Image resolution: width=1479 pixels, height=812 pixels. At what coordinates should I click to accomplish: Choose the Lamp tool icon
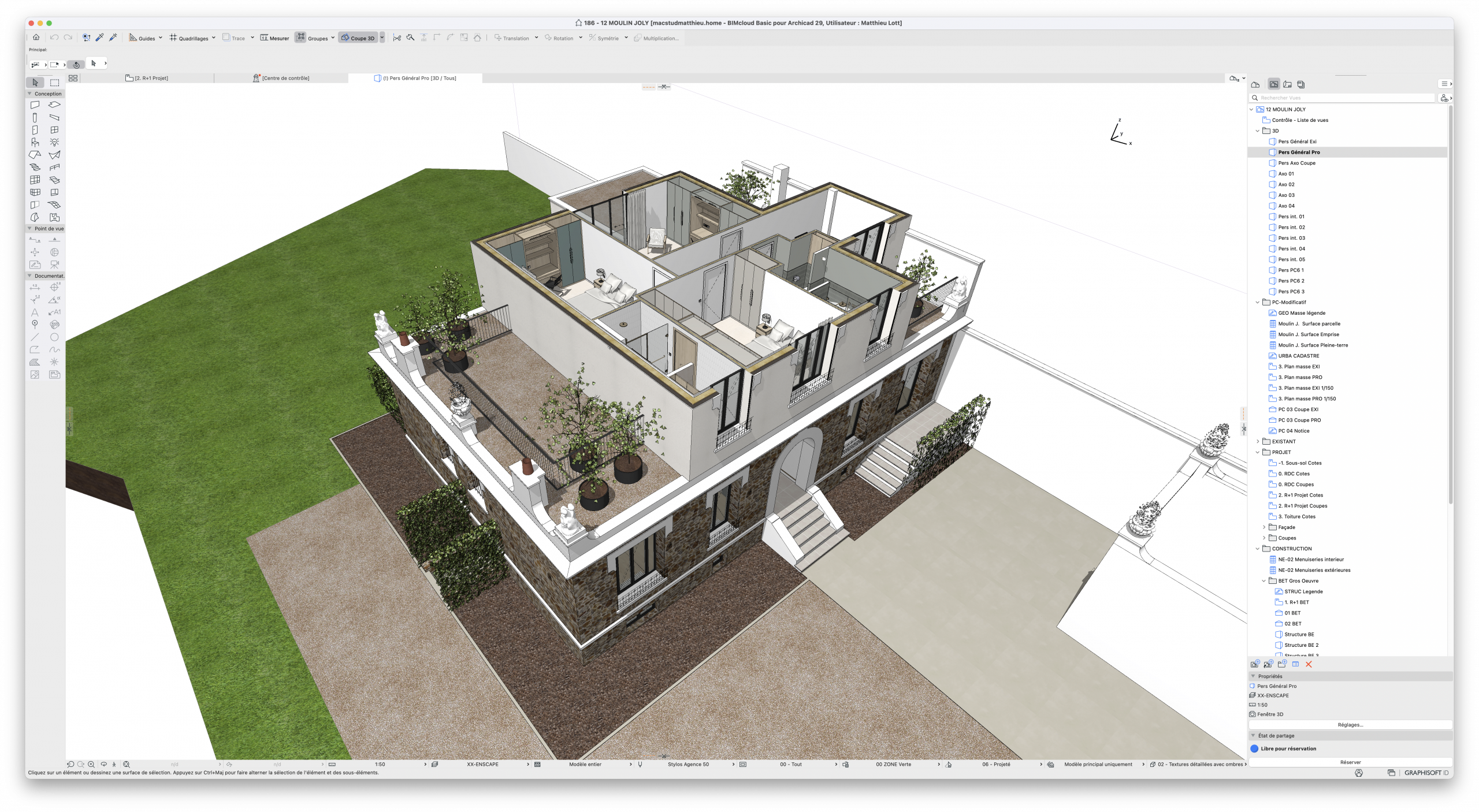point(54,142)
